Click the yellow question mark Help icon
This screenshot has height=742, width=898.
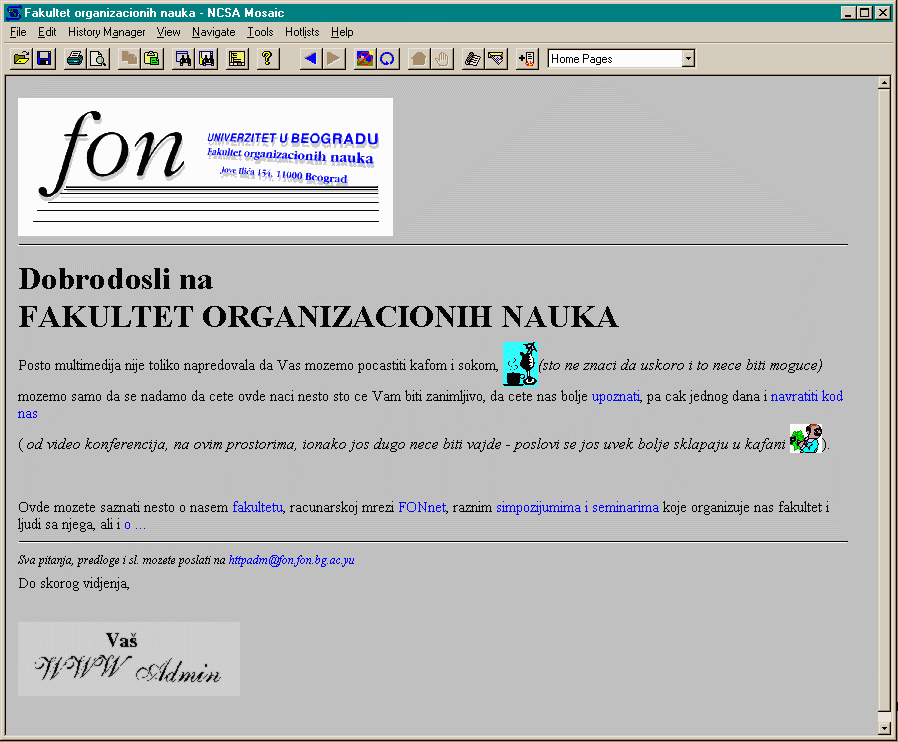click(267, 58)
